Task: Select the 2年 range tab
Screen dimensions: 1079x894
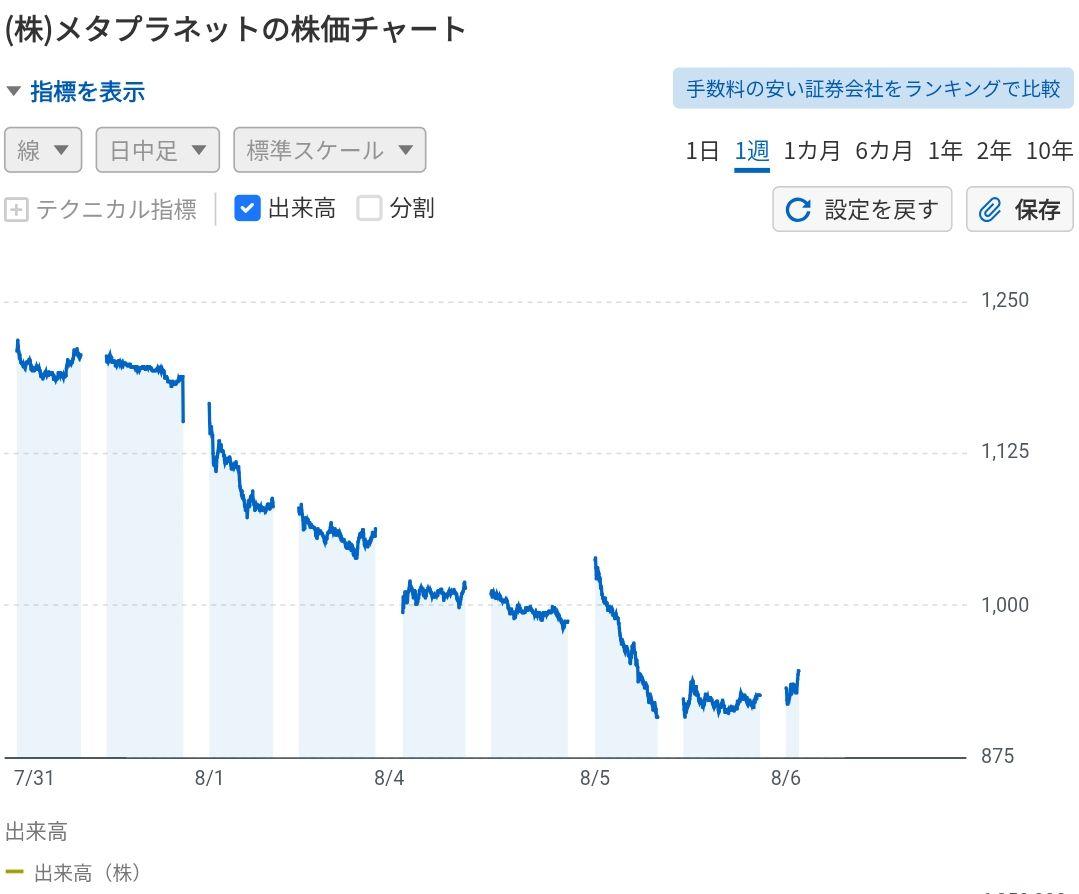Action: coord(994,151)
